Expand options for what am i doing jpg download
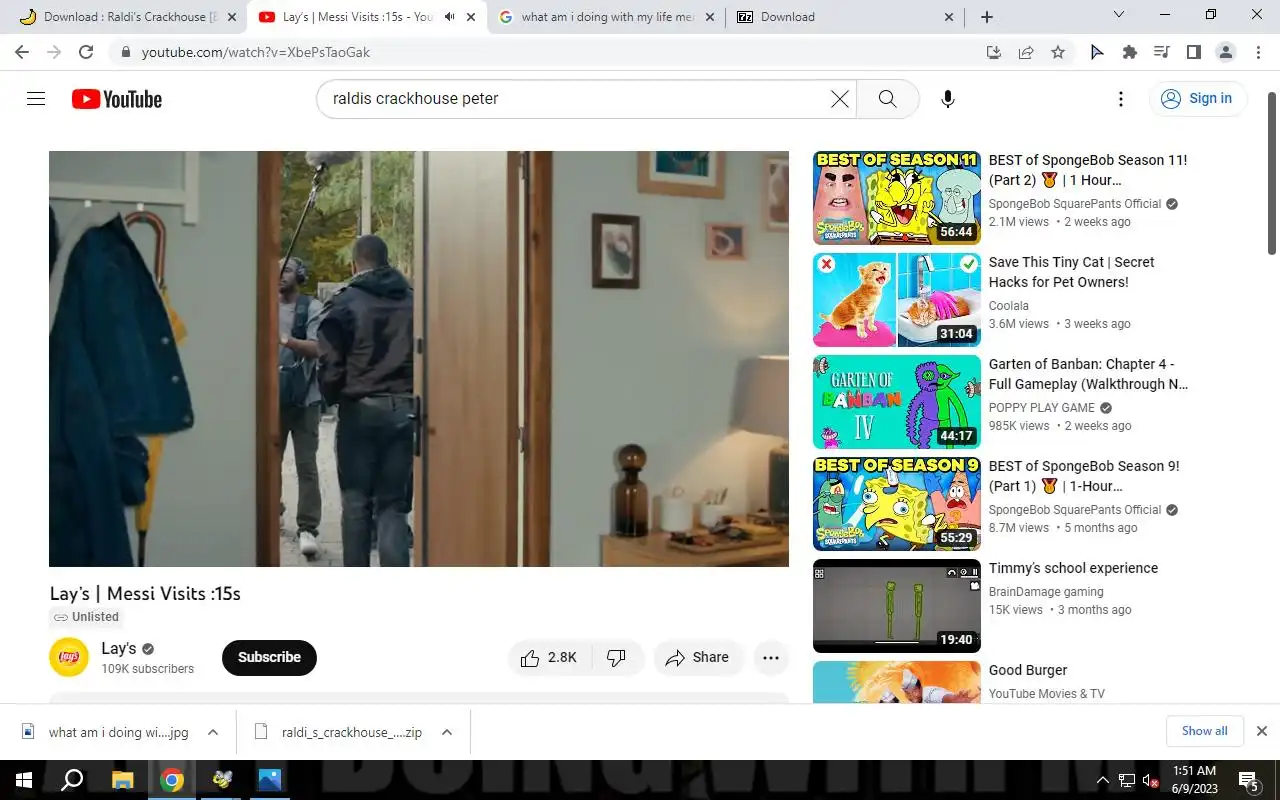This screenshot has width=1280, height=800. 213,732
